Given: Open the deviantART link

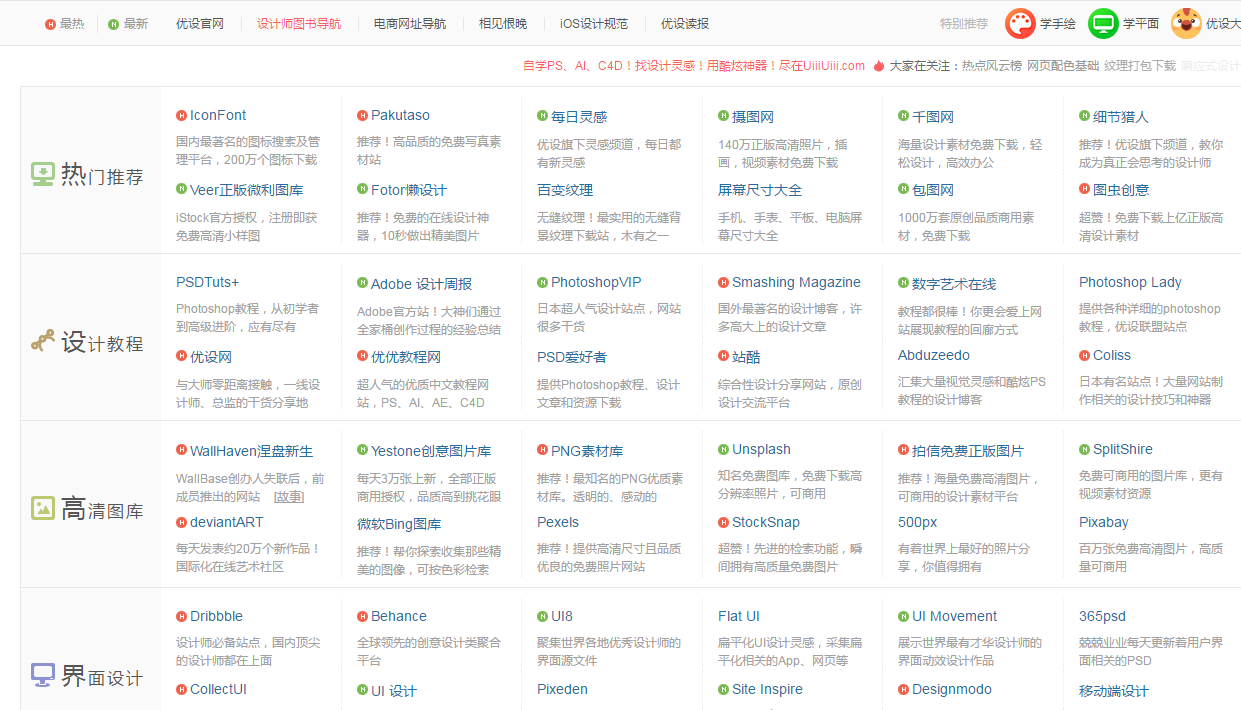Looking at the screenshot, I should coord(227,522).
